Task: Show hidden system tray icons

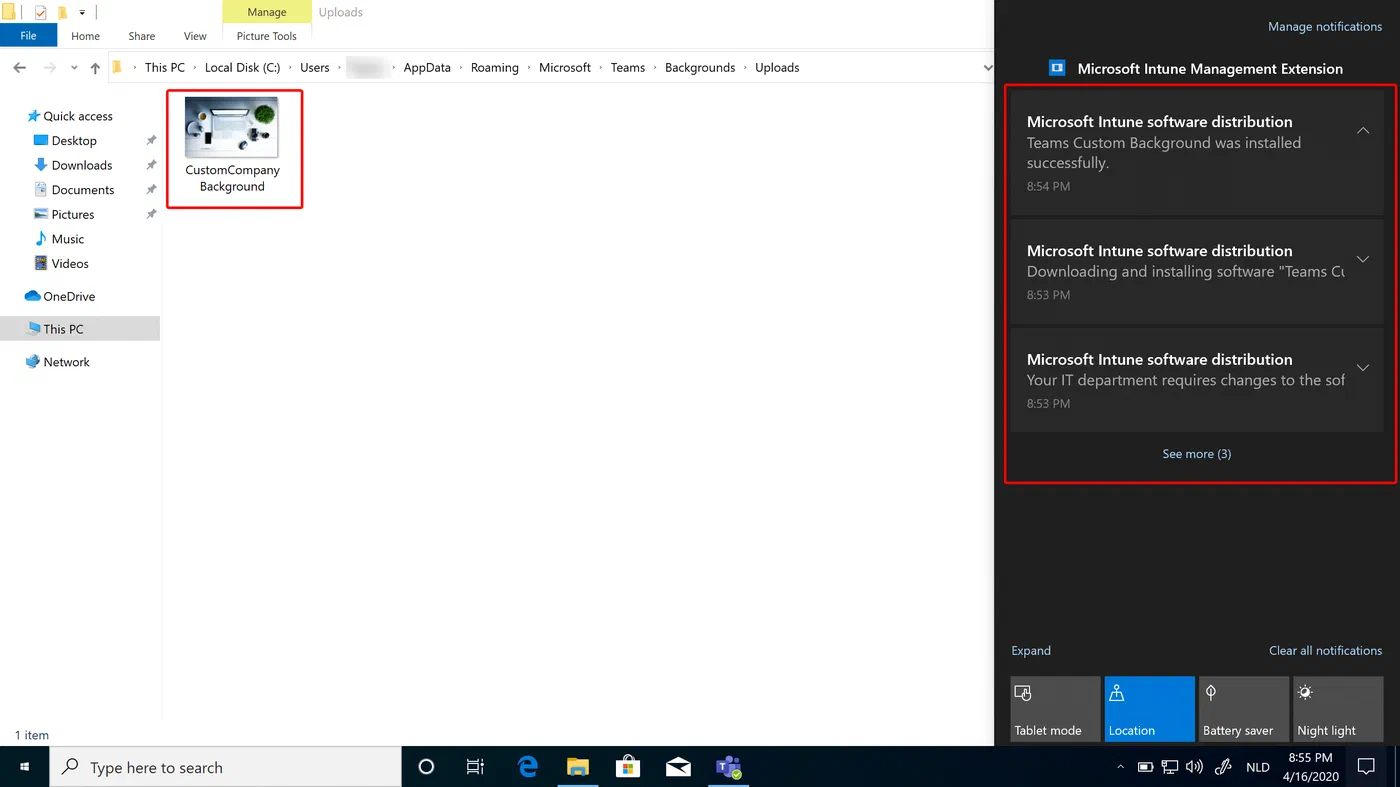Action: point(1120,768)
